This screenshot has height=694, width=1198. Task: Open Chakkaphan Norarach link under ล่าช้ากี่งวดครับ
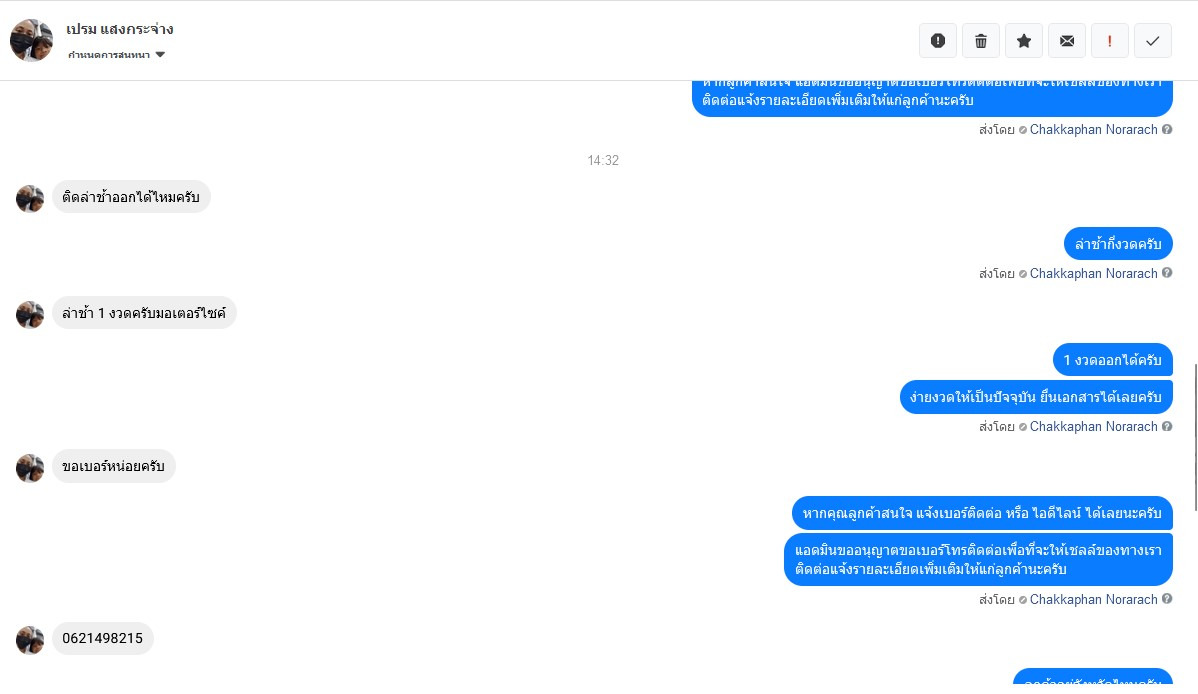pyautogui.click(x=1093, y=274)
